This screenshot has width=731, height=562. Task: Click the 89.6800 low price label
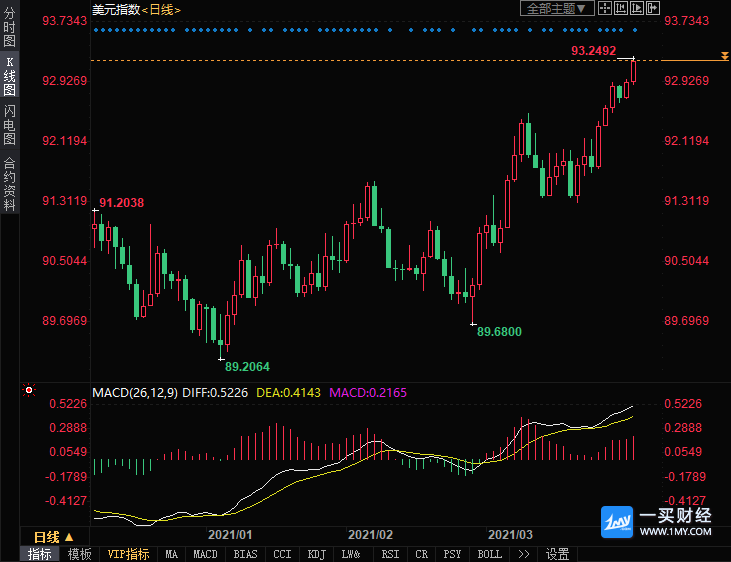499,332
